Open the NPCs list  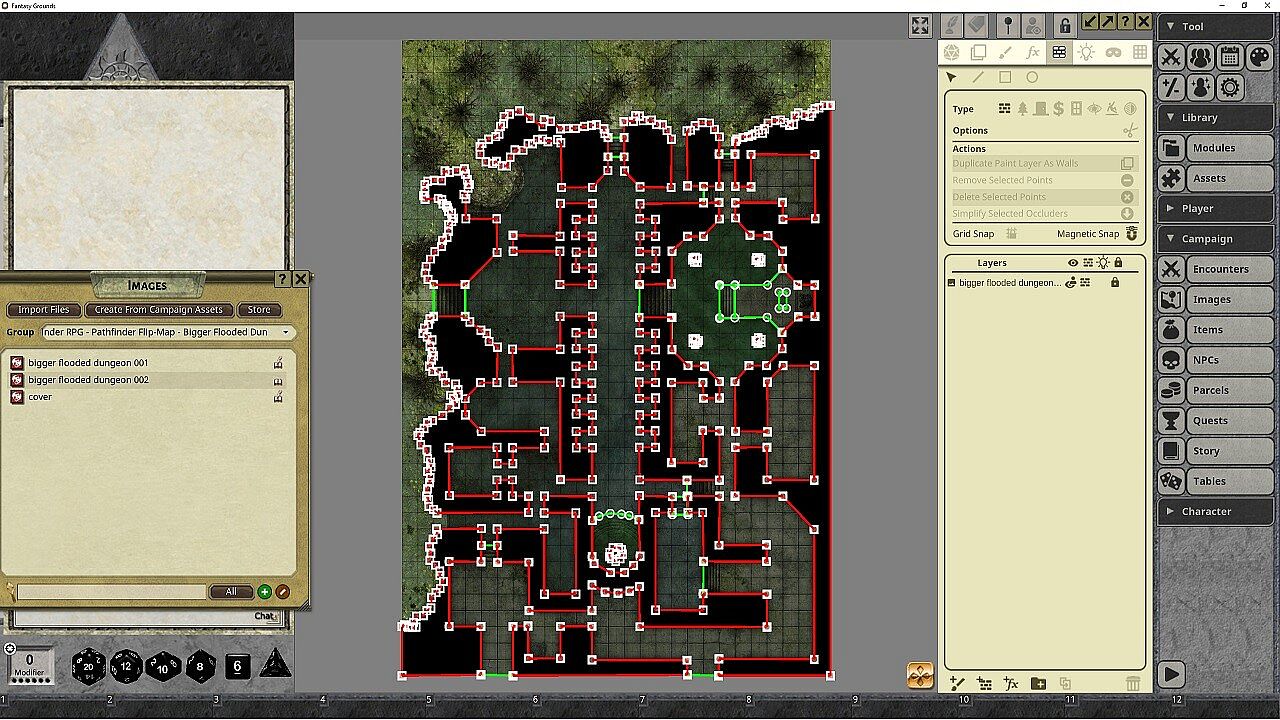click(x=1215, y=360)
